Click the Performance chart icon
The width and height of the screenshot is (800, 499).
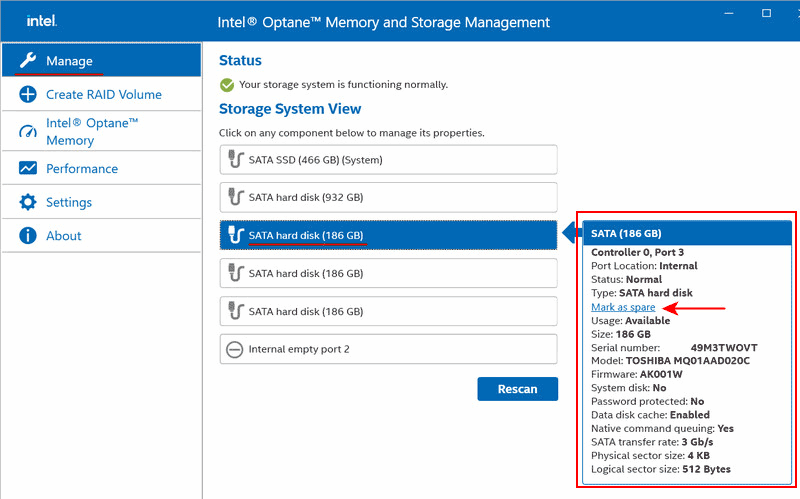point(27,169)
